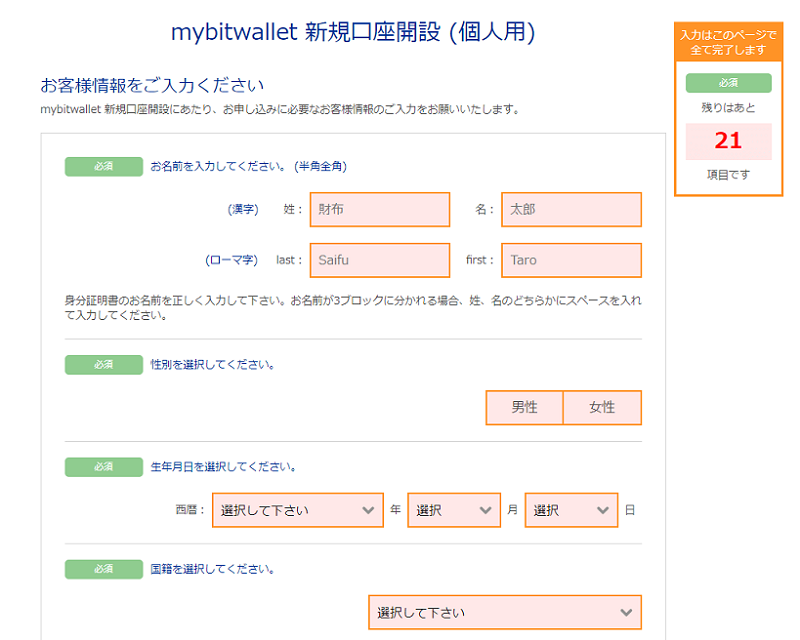This screenshot has width=800, height=640.
Task: Click the 必須 badge next to name prompt
Action: 104,166
